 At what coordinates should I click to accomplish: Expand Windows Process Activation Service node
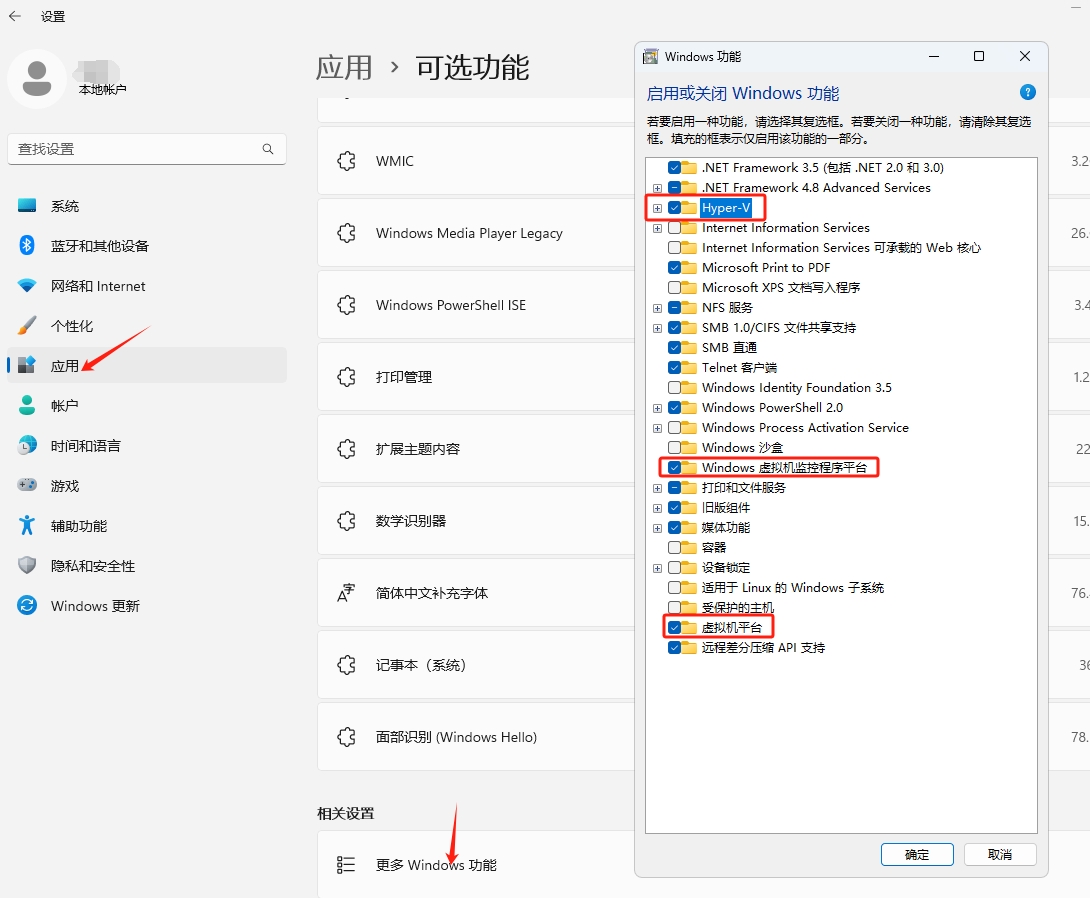tap(657, 428)
